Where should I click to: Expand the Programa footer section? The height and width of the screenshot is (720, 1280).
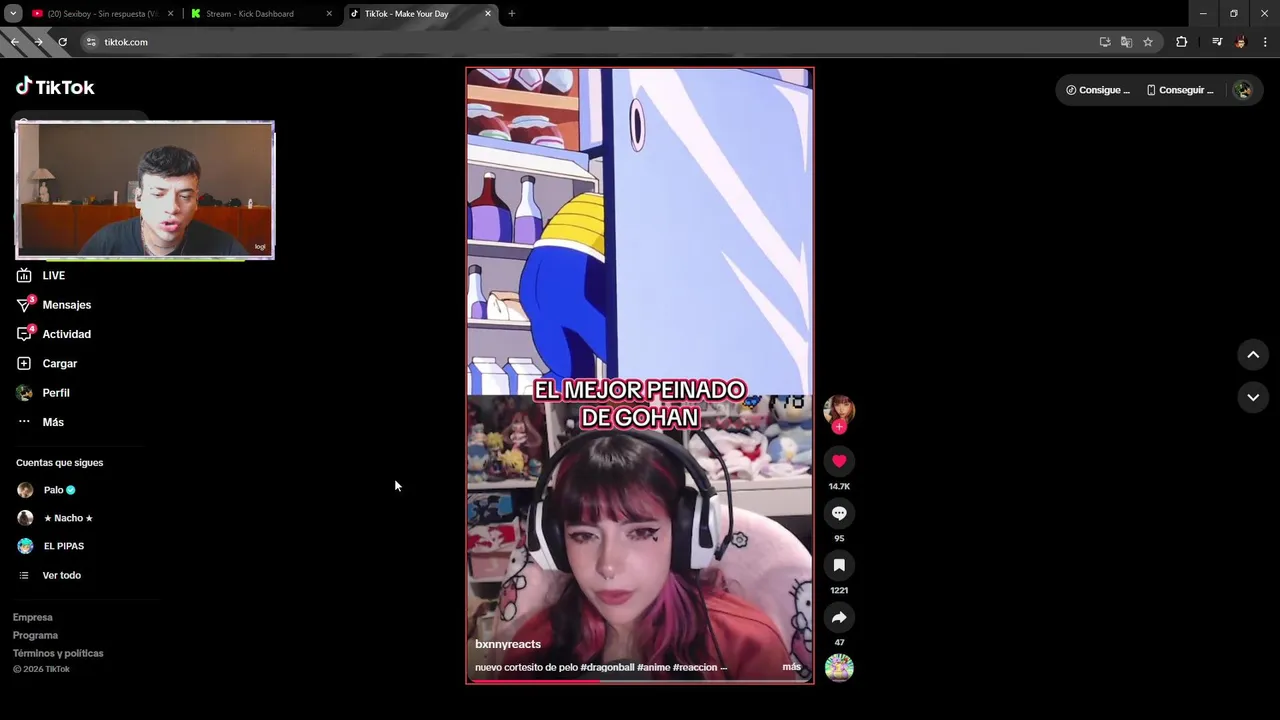(35, 635)
